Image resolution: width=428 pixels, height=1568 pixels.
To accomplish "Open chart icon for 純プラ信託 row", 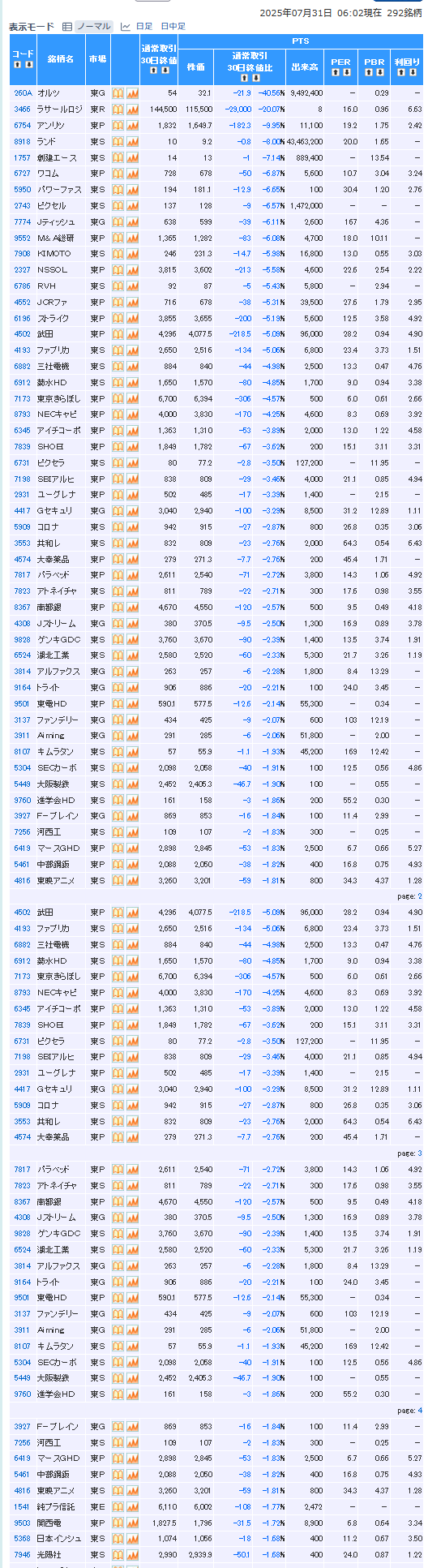I will point(132,1507).
